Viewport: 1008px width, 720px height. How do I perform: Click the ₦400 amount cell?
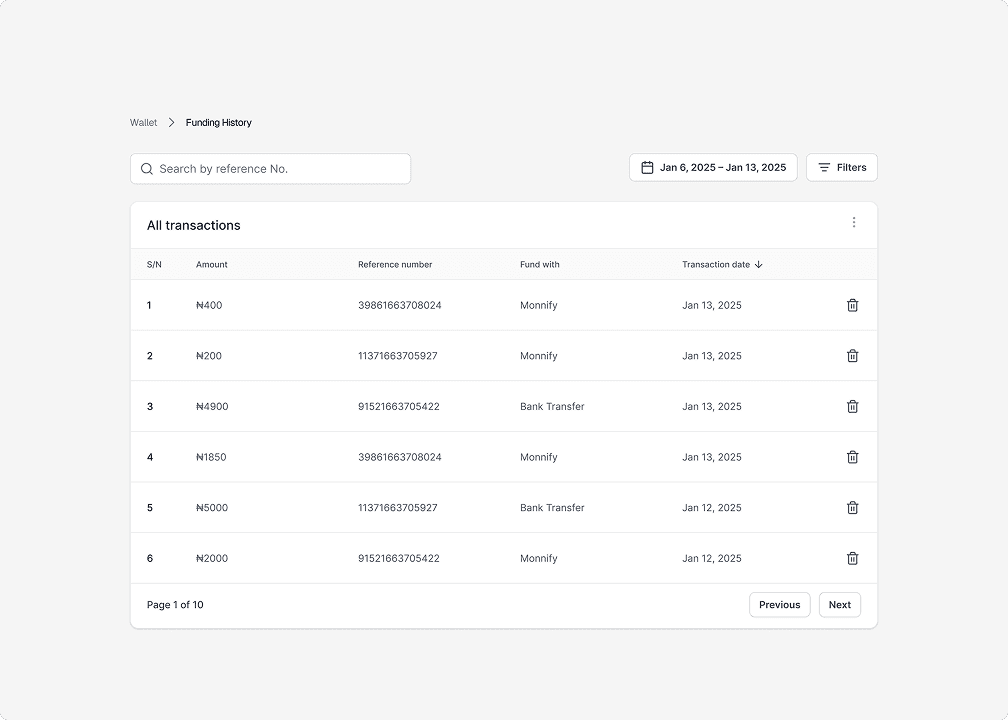209,305
